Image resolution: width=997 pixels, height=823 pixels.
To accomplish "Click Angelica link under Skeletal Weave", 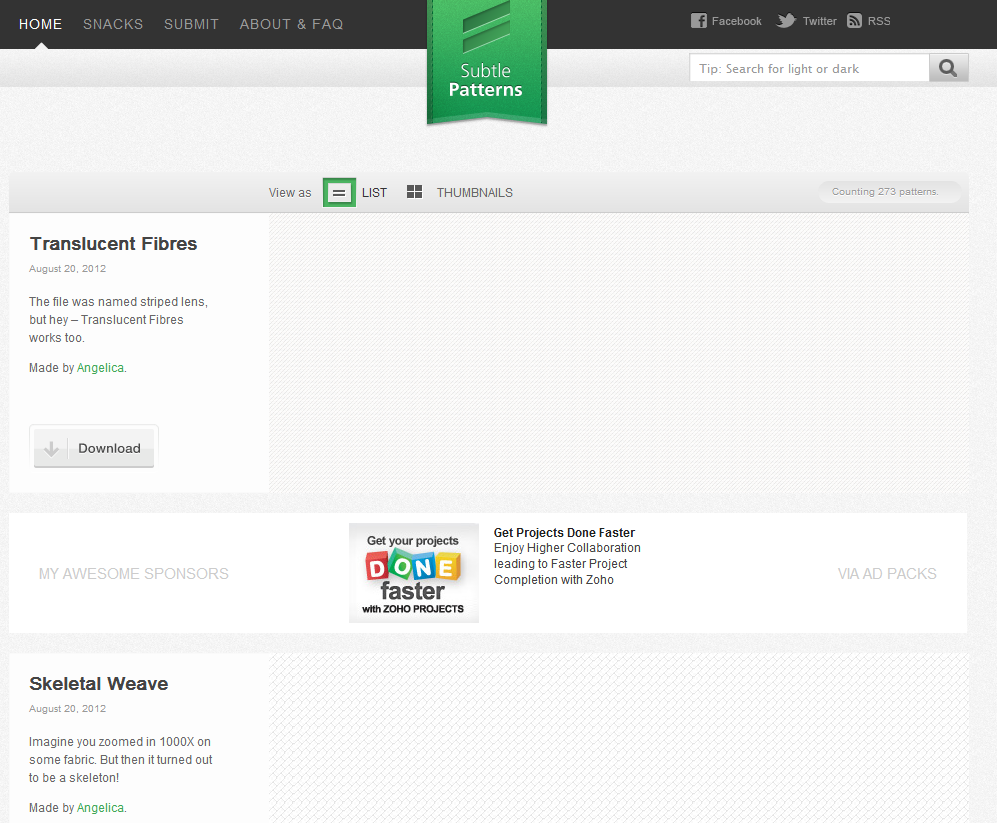I will click(x=100, y=808).
